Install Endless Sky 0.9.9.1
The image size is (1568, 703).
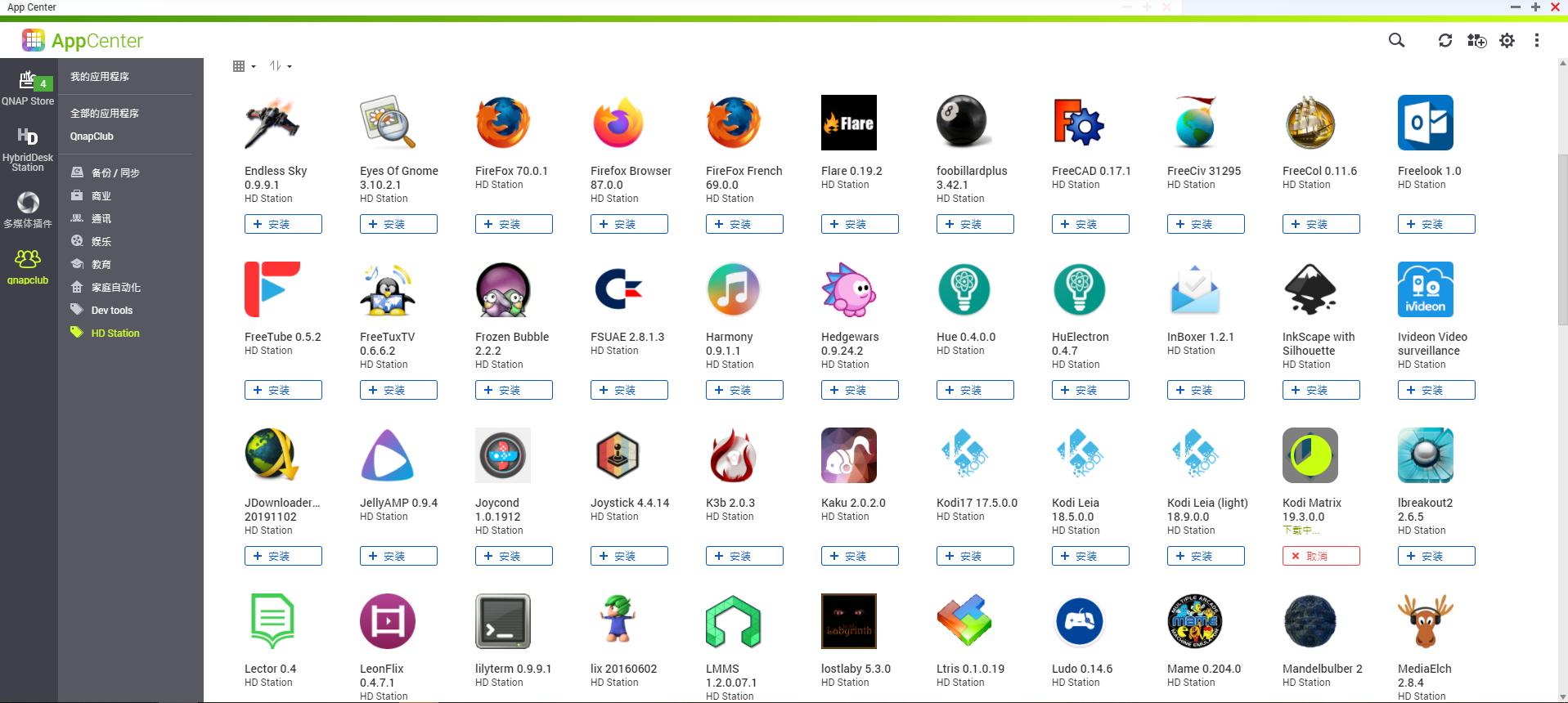(283, 224)
